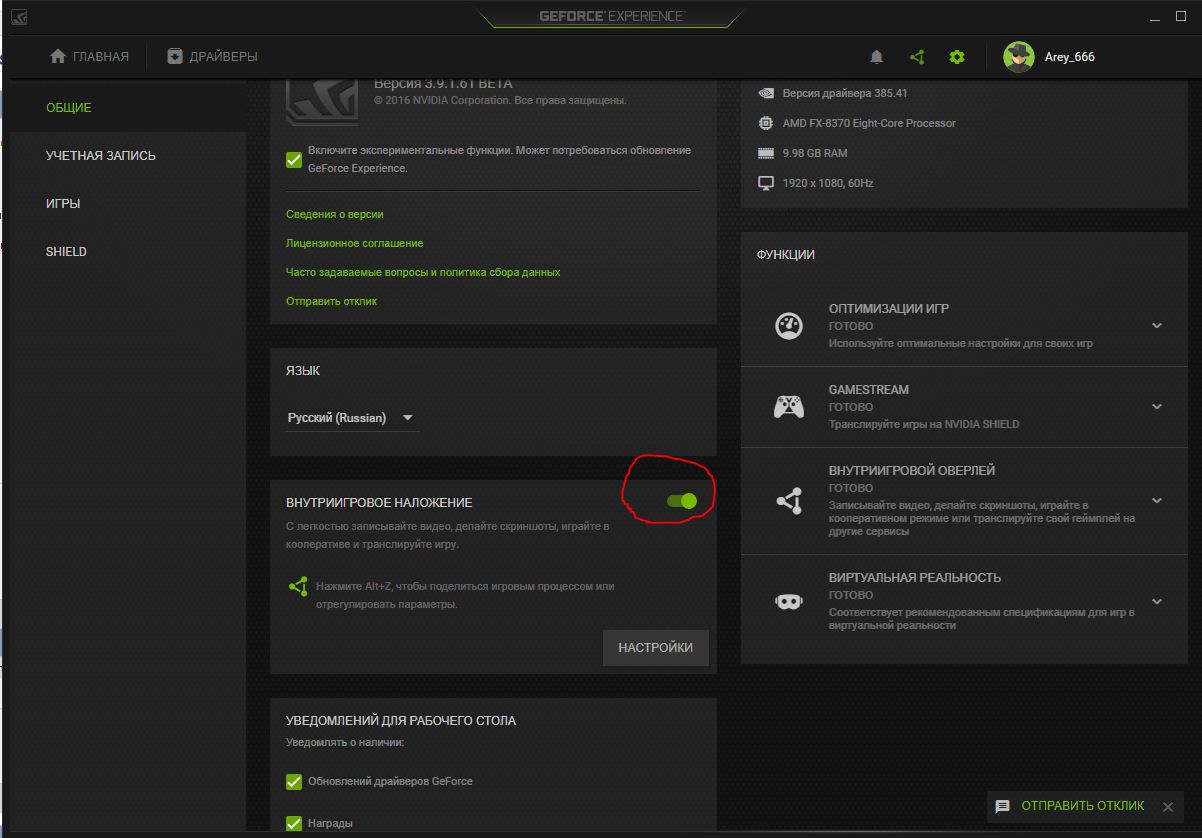Click the Arey_666 user avatar
Image resolution: width=1202 pixels, height=838 pixels.
click(x=1018, y=57)
